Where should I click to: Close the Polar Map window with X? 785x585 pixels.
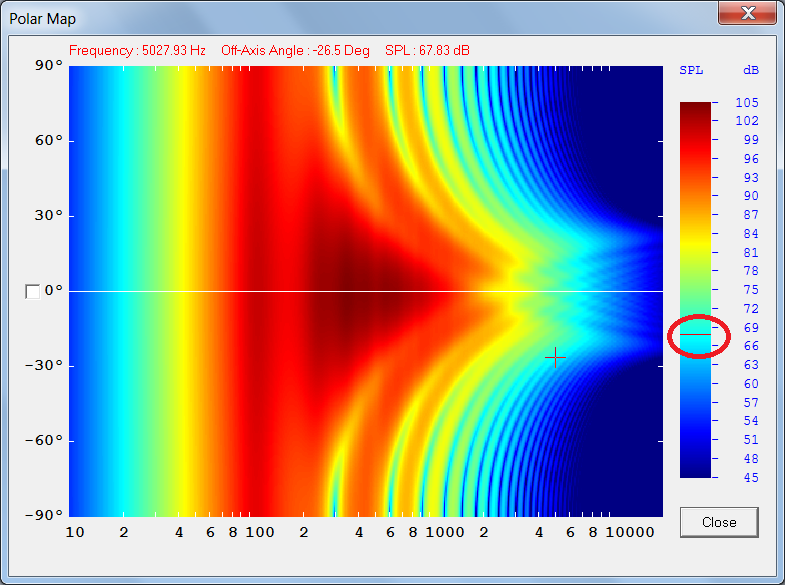point(747,13)
